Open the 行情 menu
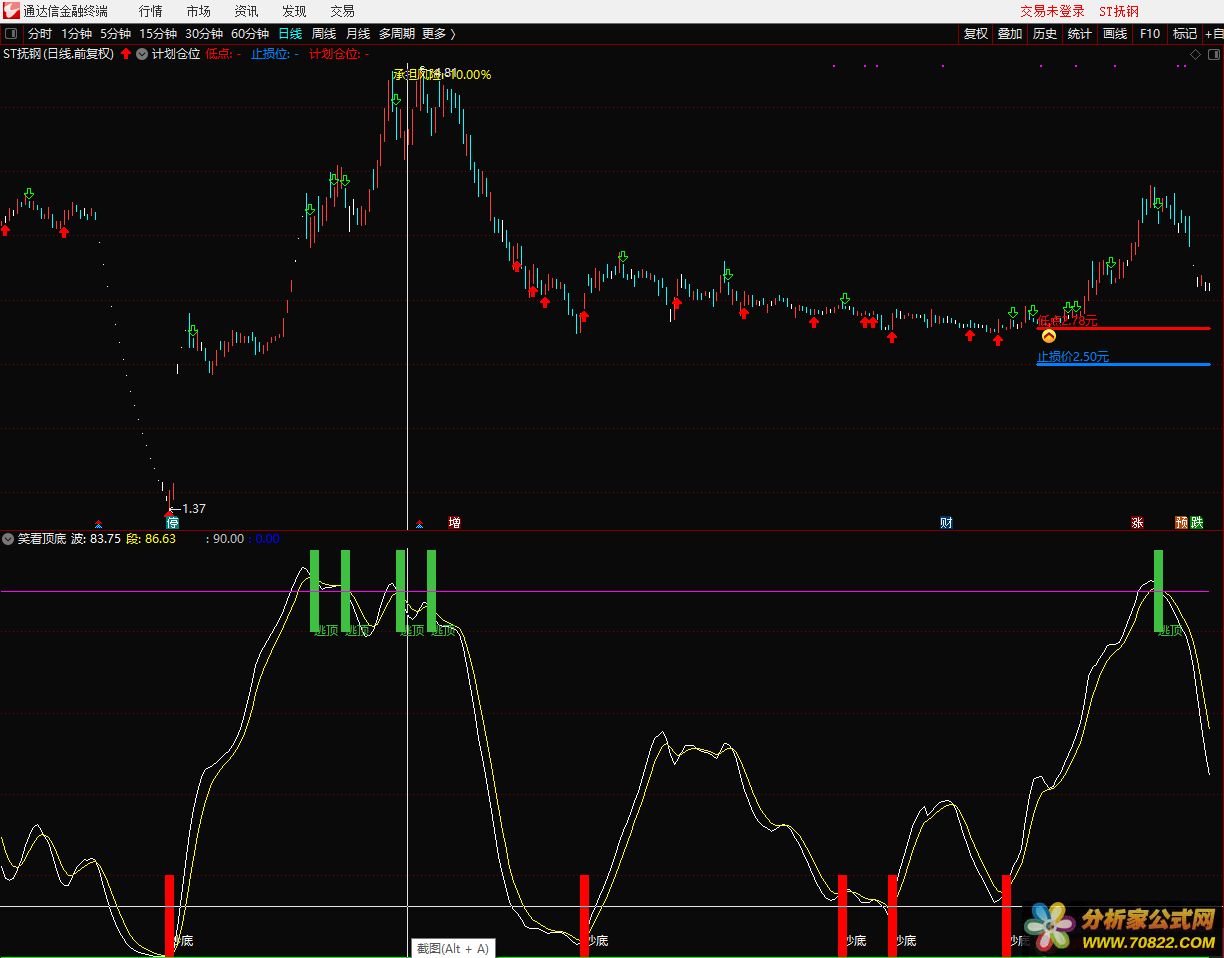Screen dimensions: 1224x958 [x=150, y=11]
